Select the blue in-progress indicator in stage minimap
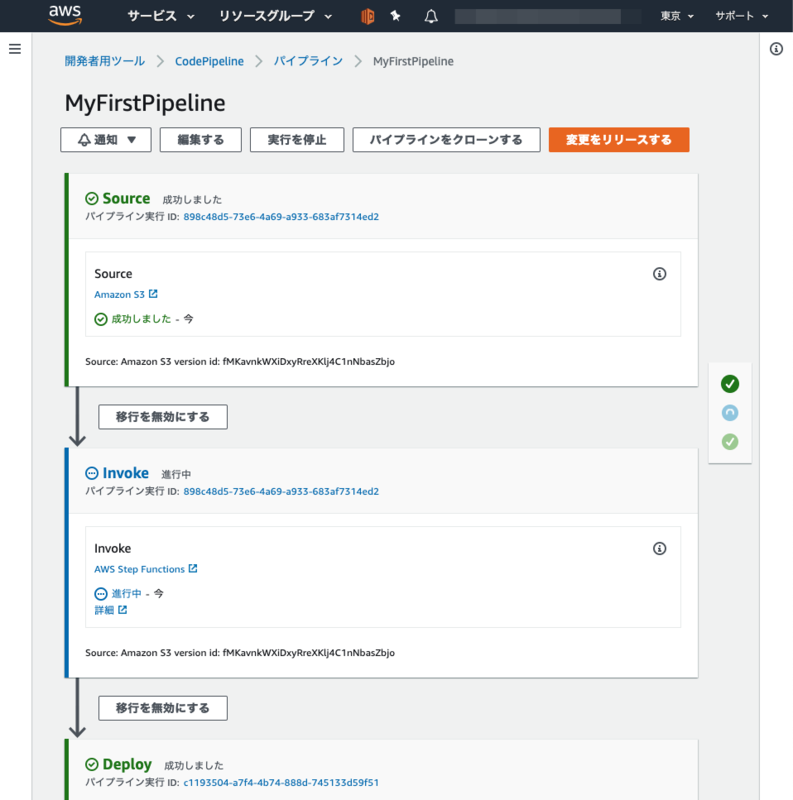 tap(730, 412)
